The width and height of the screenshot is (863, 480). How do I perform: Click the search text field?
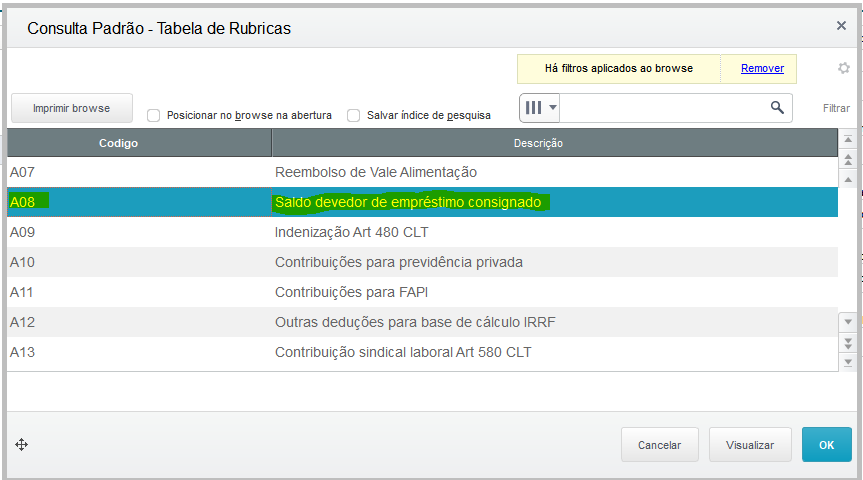[x=663, y=108]
